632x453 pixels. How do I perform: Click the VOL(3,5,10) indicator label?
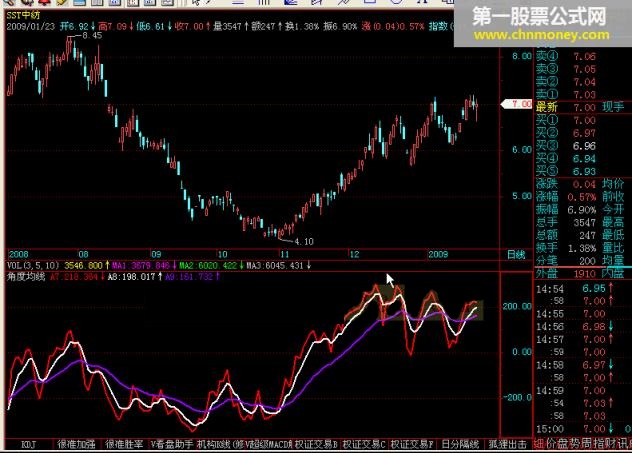coord(33,266)
